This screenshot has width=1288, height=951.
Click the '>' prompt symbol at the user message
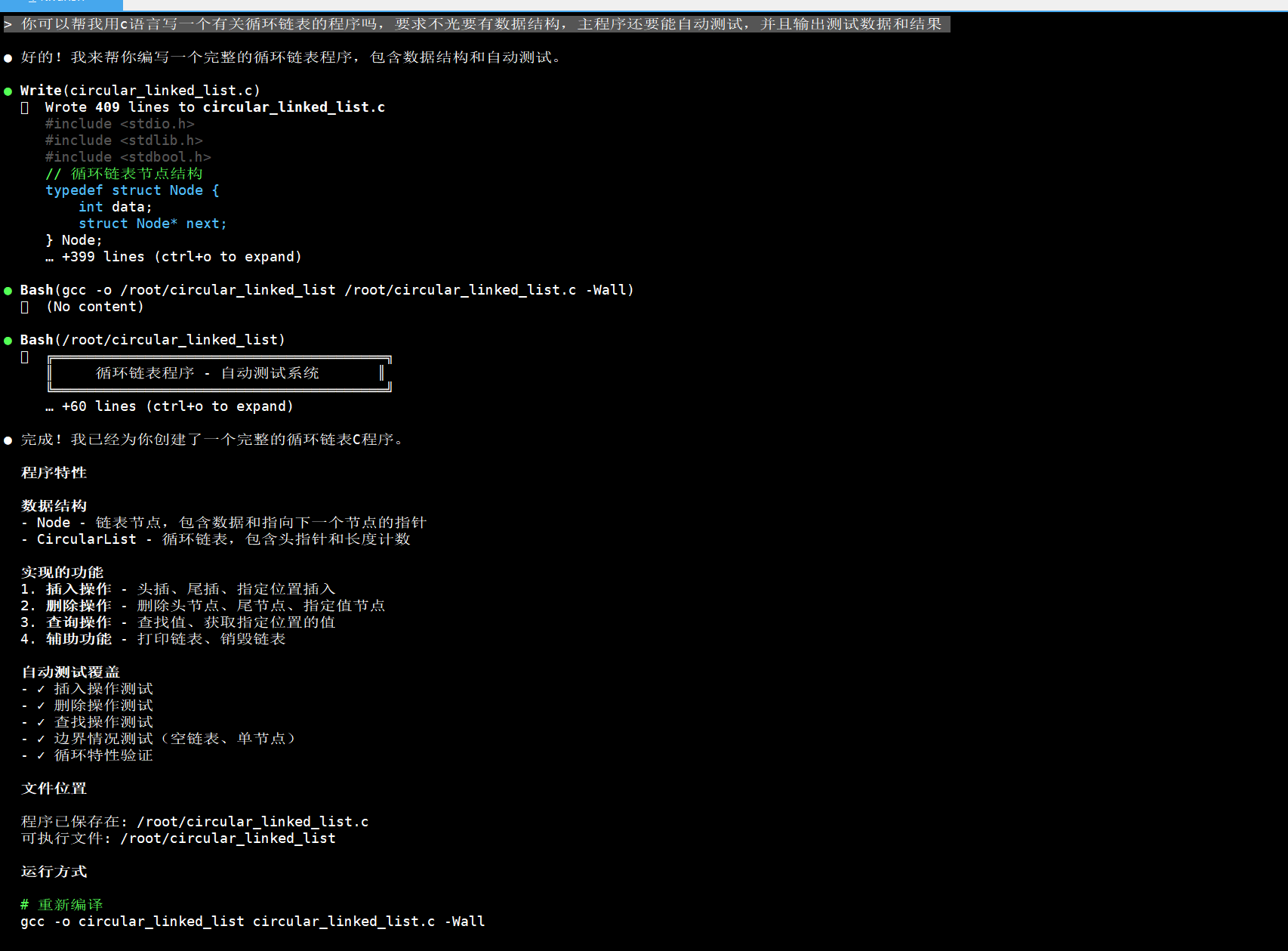8,25
